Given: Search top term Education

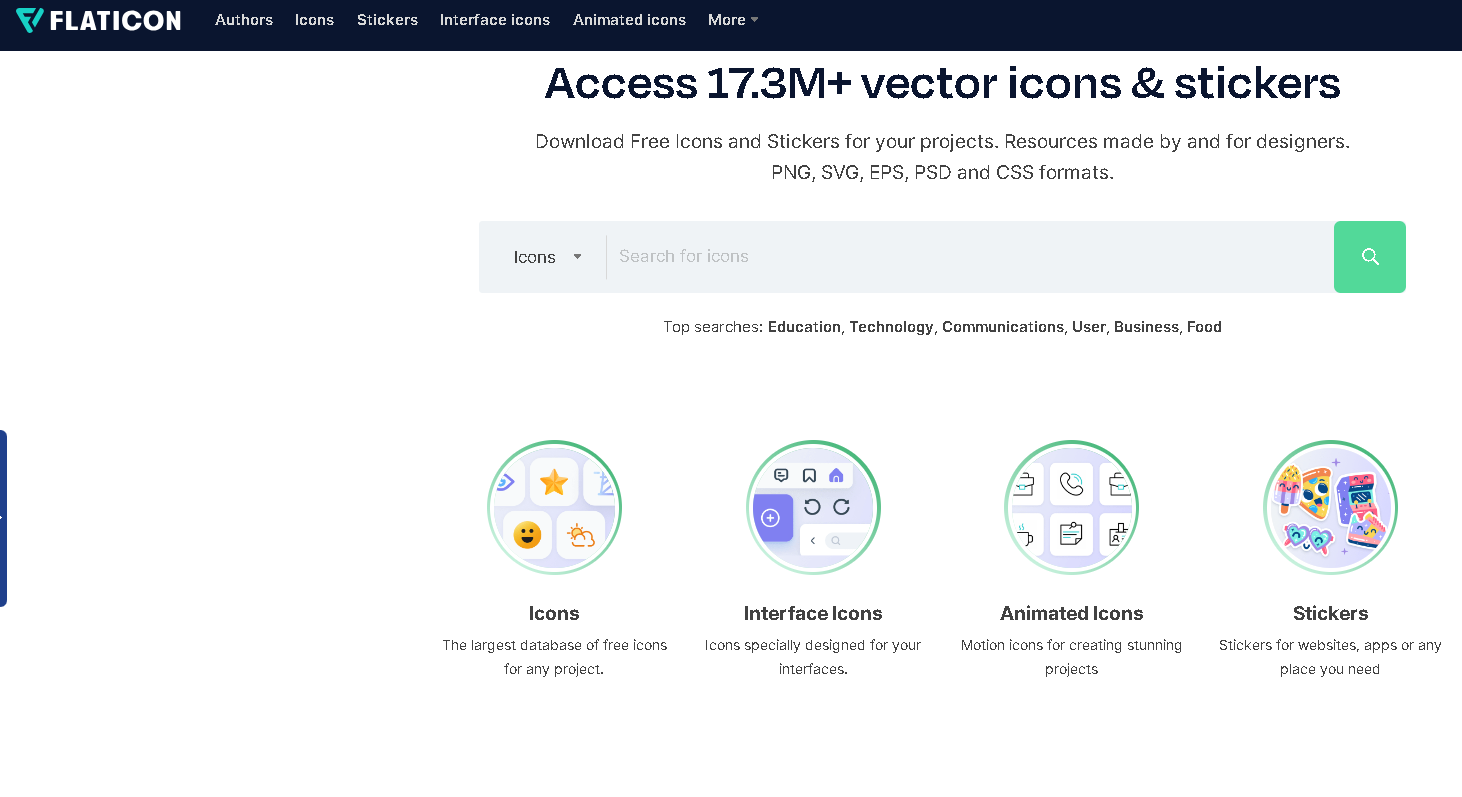Looking at the screenshot, I should point(804,327).
